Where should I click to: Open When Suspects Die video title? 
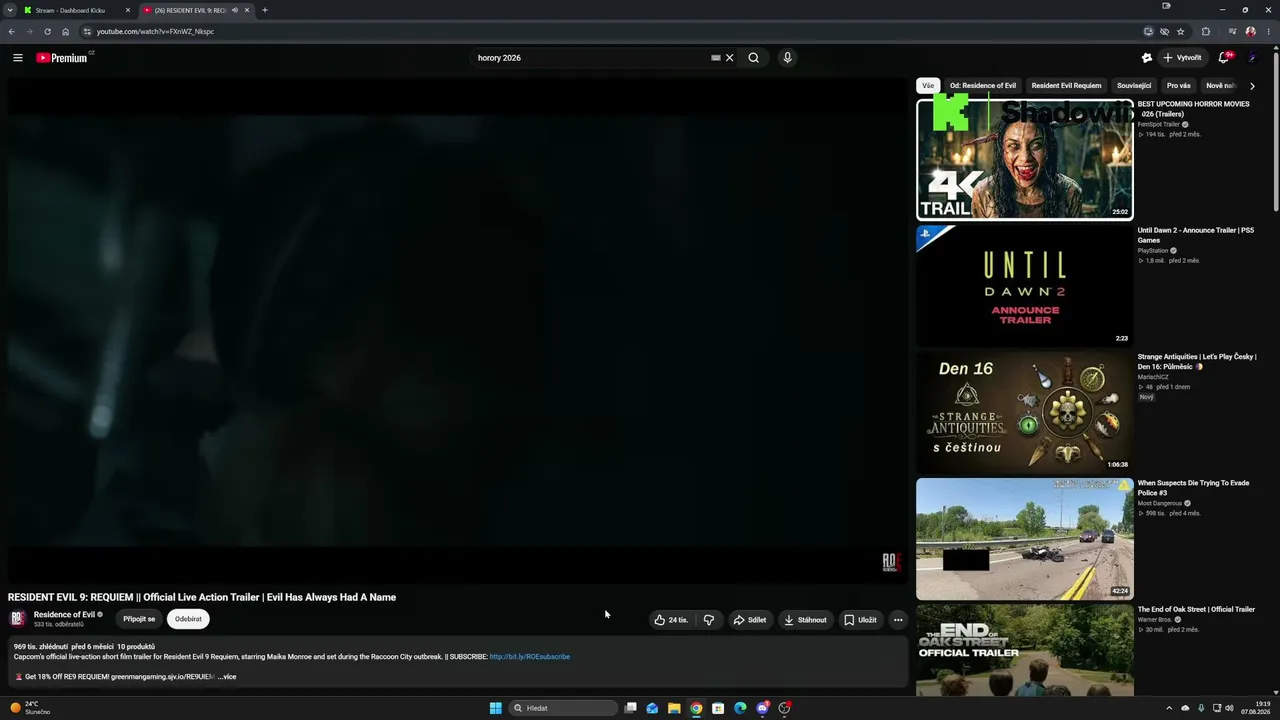[1193, 488]
